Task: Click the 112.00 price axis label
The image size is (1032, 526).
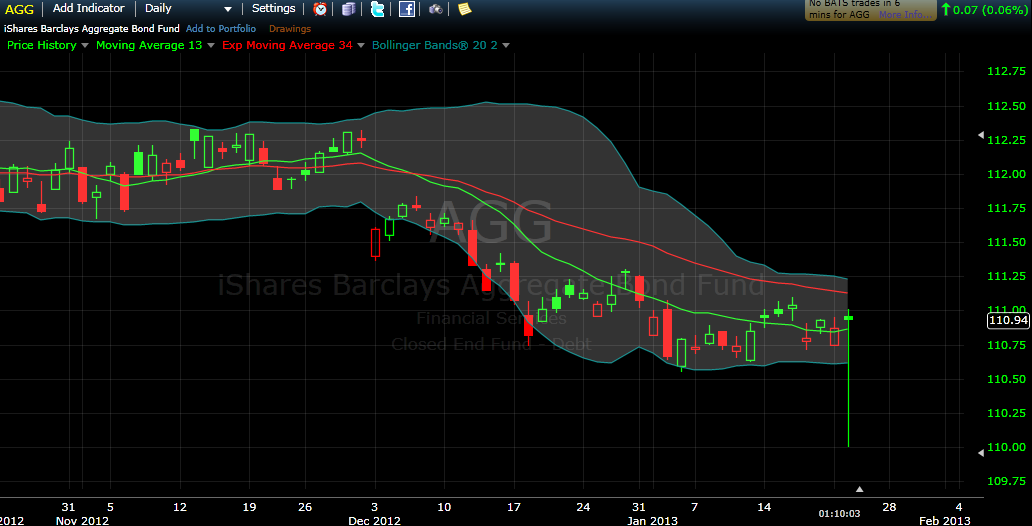Action: click(x=1006, y=174)
